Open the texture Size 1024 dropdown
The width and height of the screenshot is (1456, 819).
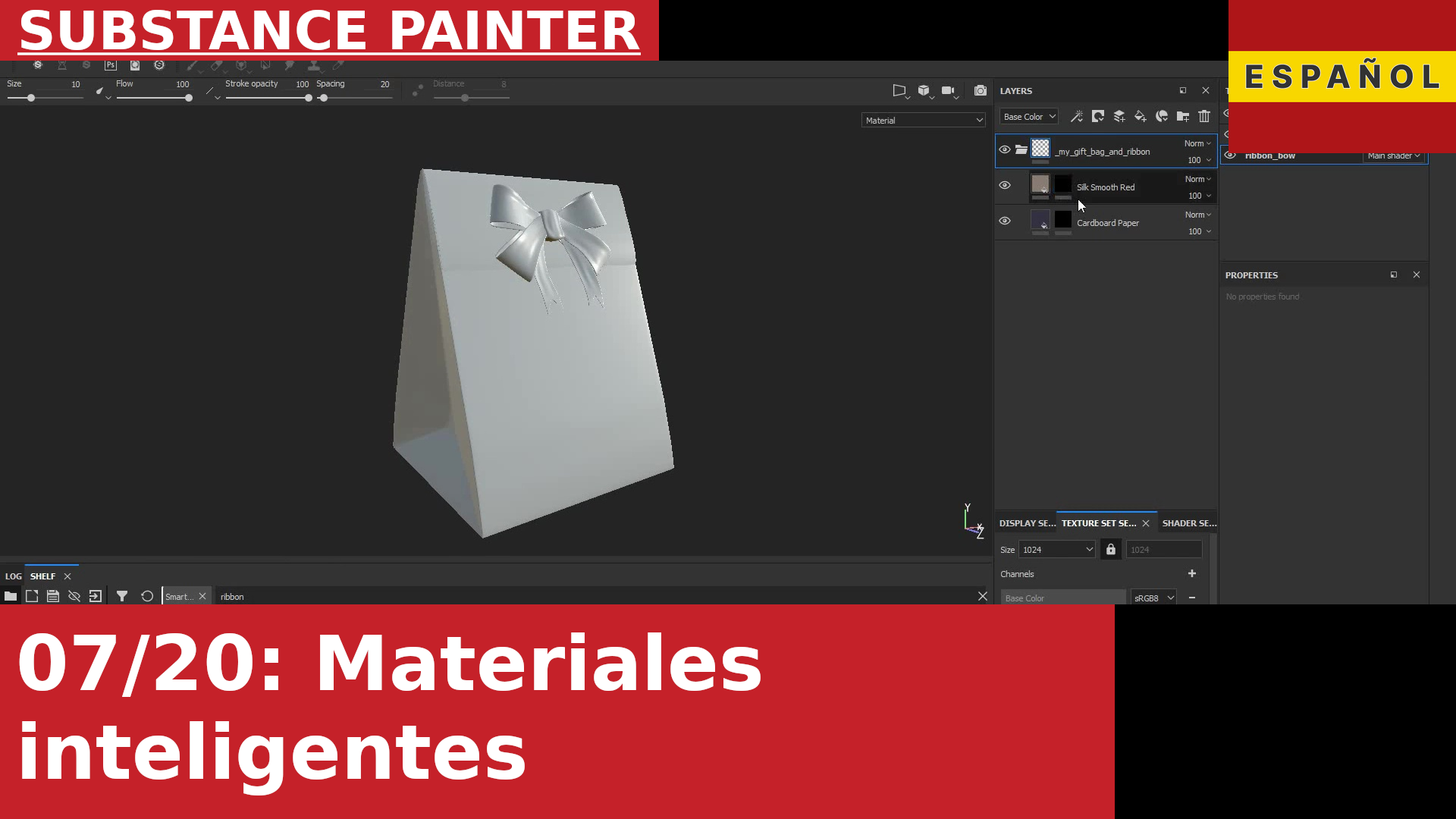click(x=1057, y=549)
